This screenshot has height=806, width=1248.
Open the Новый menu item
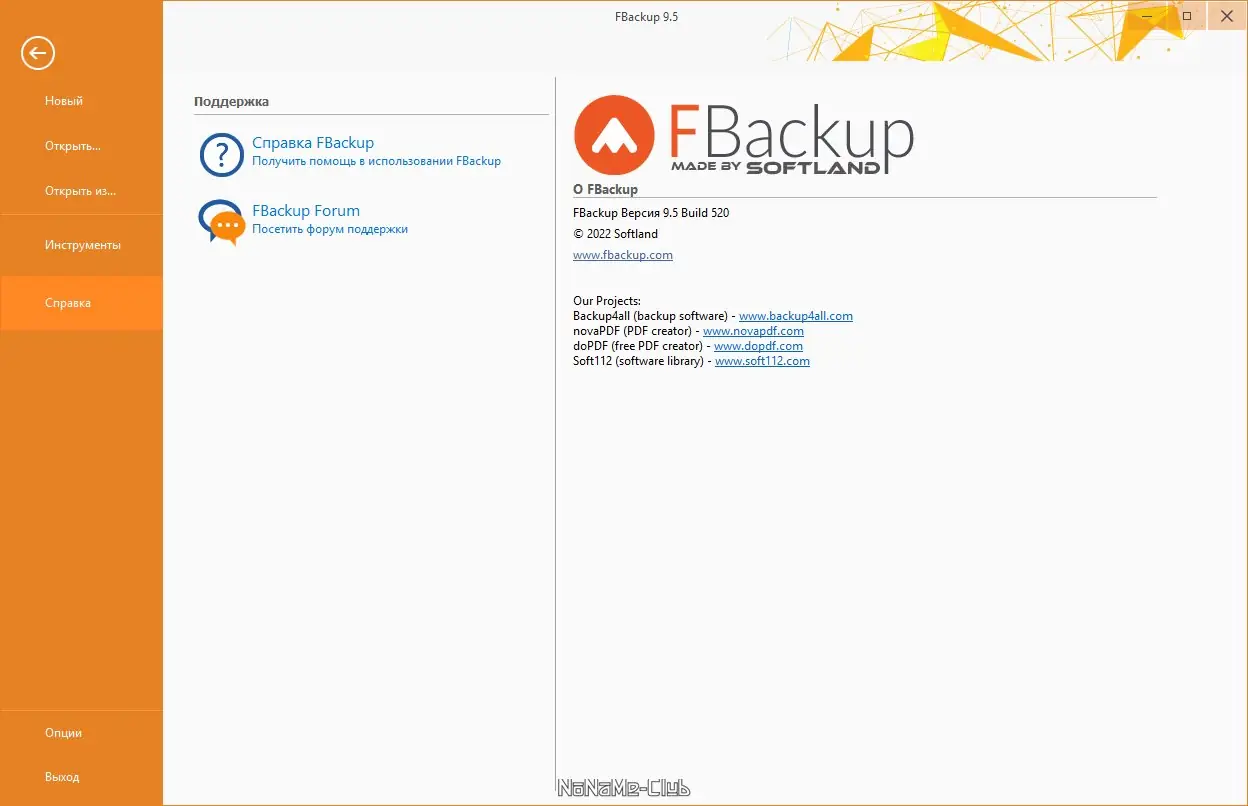click(64, 101)
